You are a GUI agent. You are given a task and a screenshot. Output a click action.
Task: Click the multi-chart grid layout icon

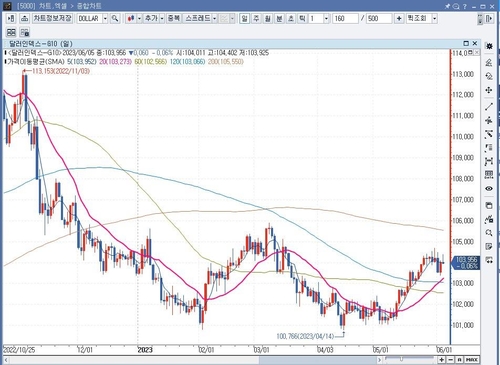[11, 32]
